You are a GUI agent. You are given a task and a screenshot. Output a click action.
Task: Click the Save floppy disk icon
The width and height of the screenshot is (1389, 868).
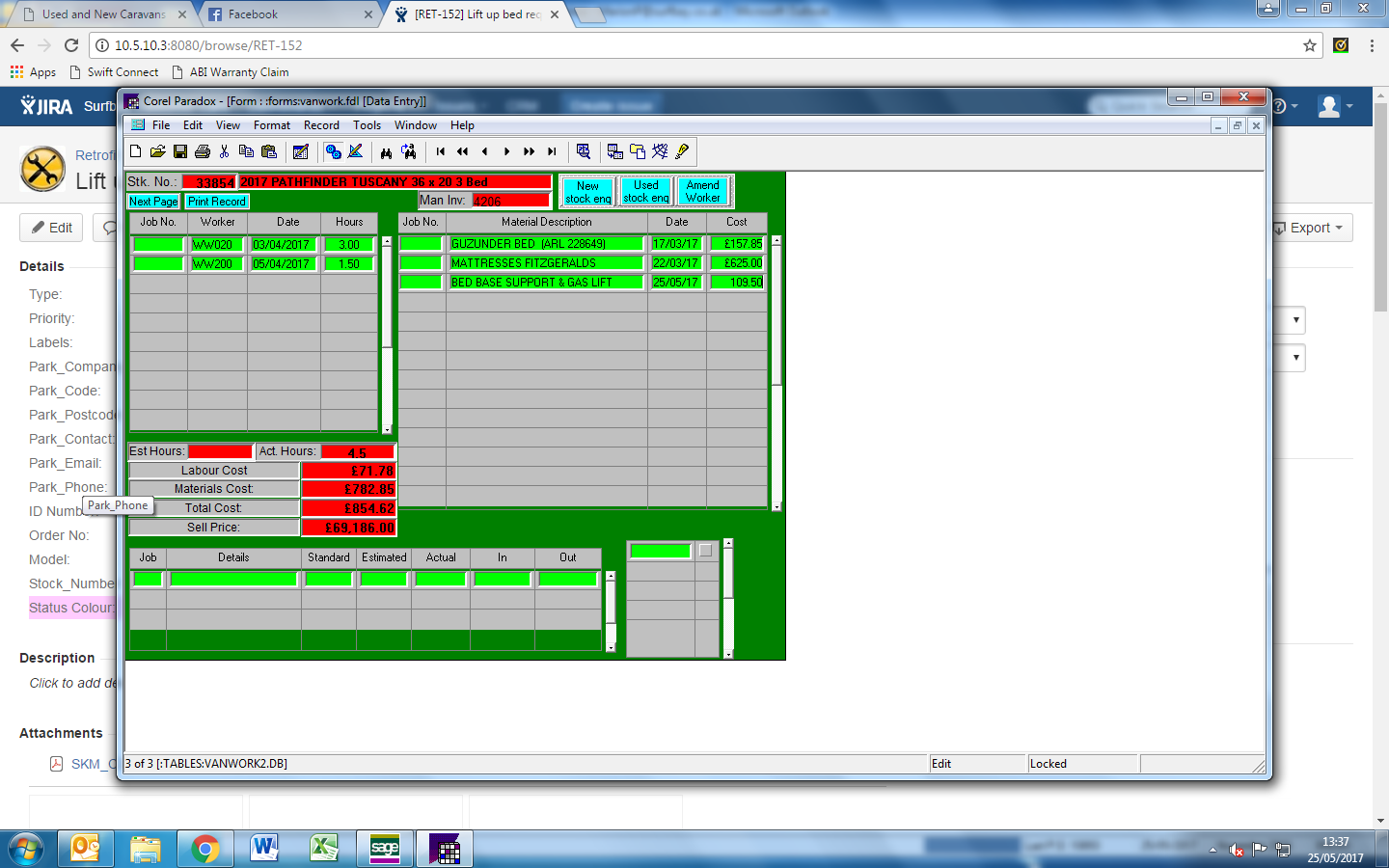point(180,151)
